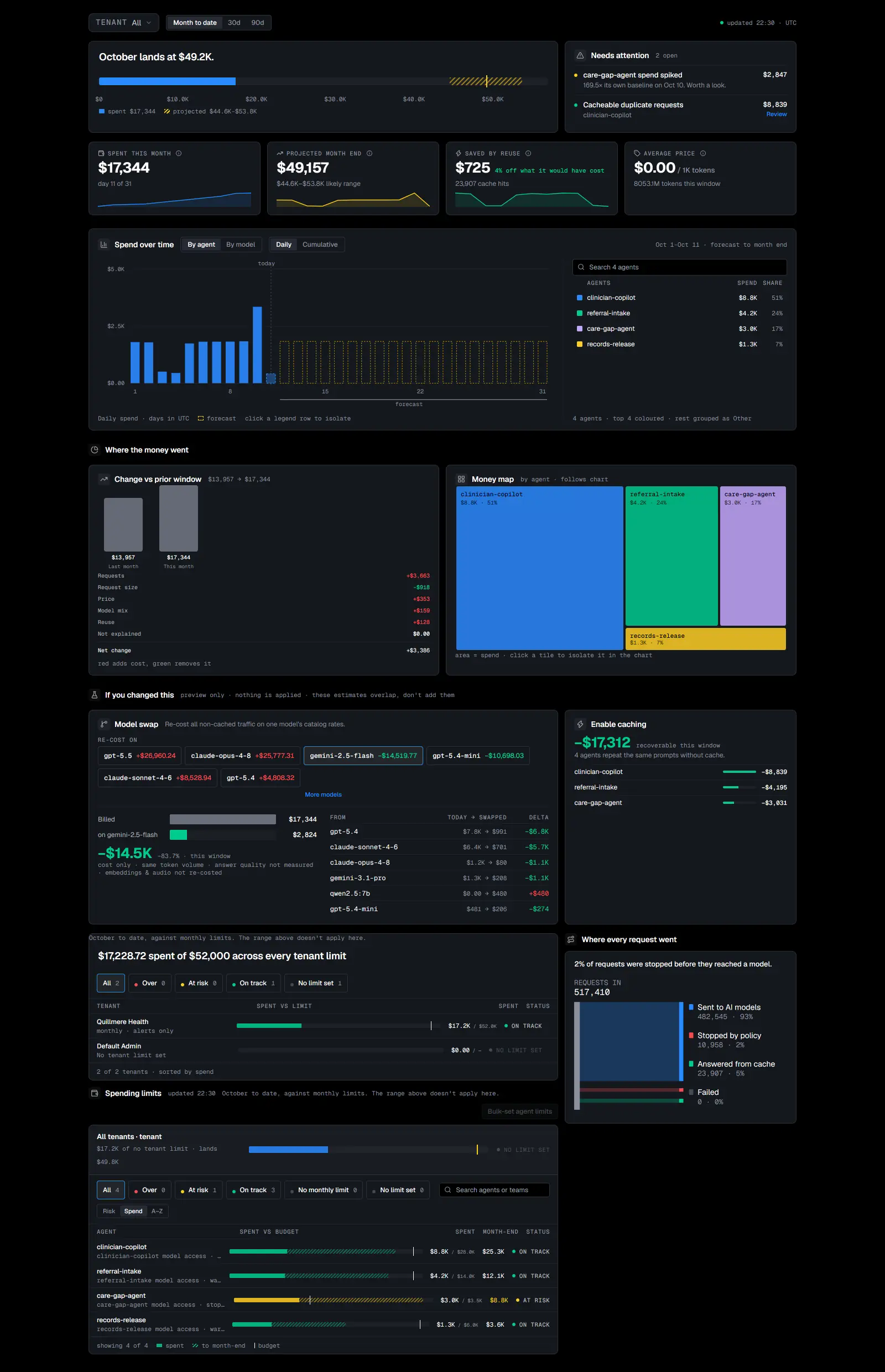Toggle chart grouping to By agent
The height and width of the screenshot is (1372, 885).
click(201, 245)
